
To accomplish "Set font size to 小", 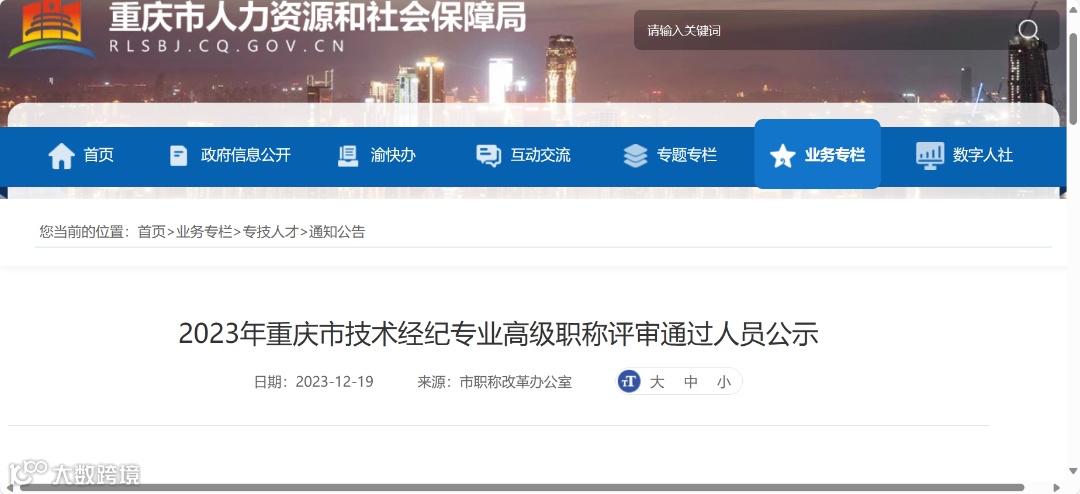I will click(723, 382).
